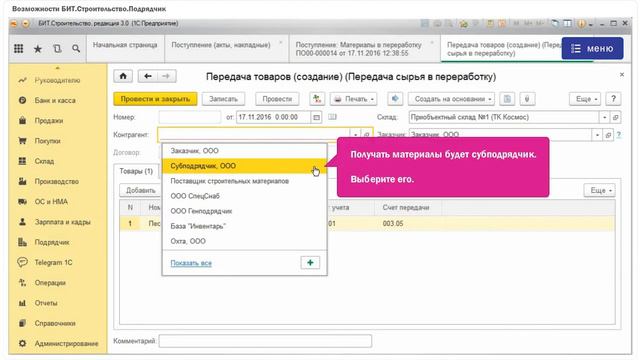640x360 pixels.
Task: Expand Печать dropdown button
Action: tap(353, 99)
